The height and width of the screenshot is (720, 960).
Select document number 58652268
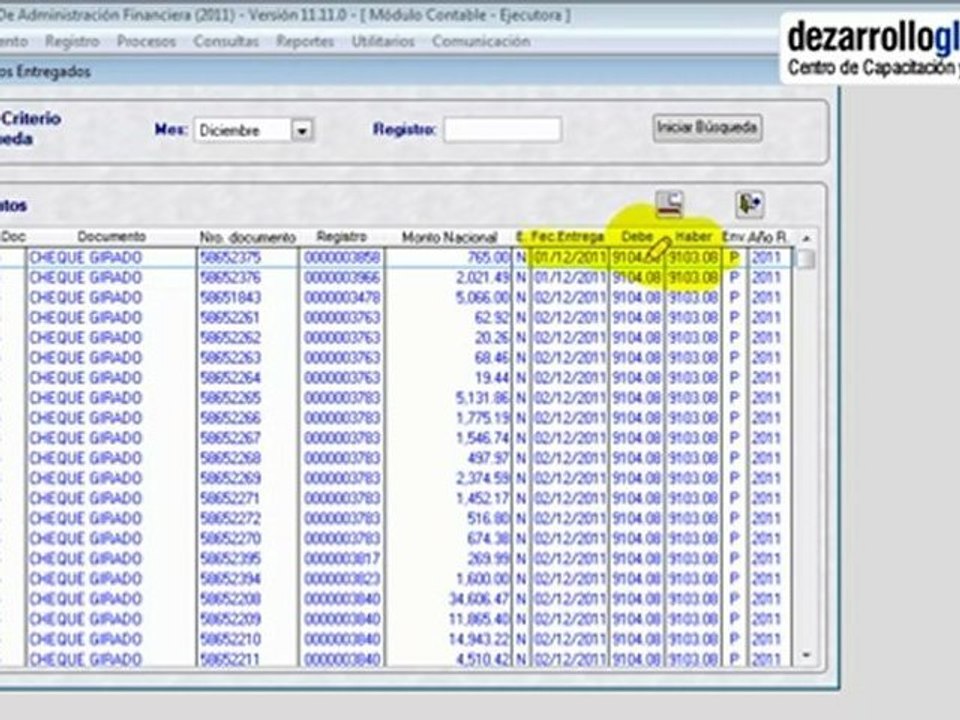[x=230, y=459]
